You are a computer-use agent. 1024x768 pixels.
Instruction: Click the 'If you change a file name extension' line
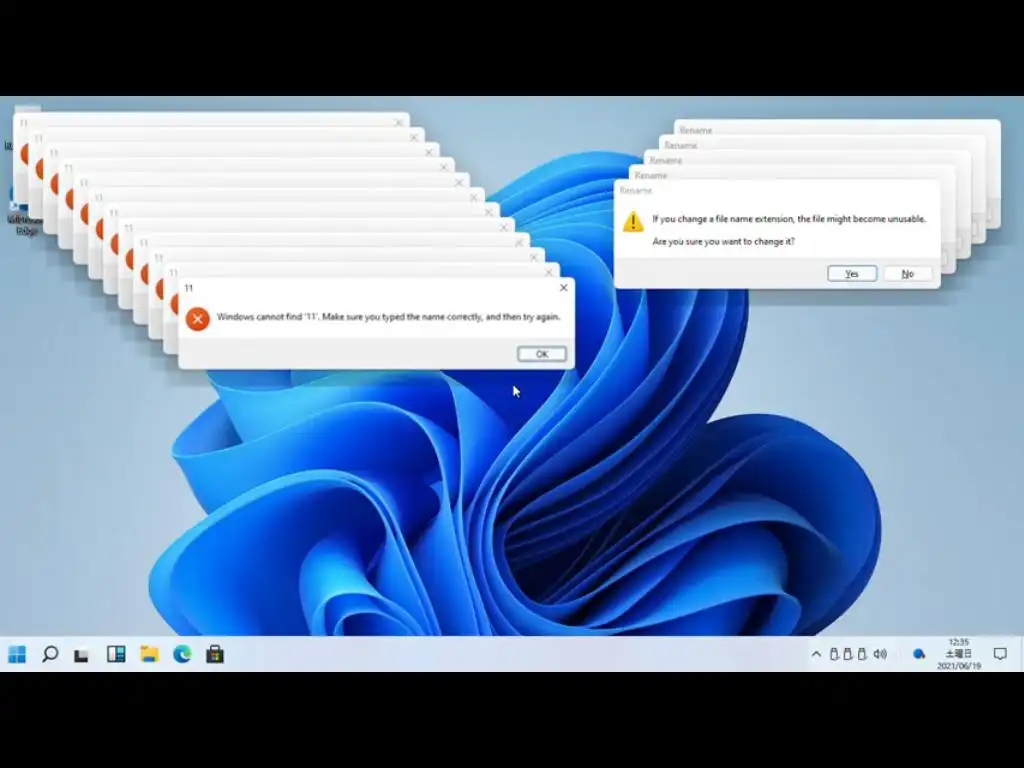[789, 219]
